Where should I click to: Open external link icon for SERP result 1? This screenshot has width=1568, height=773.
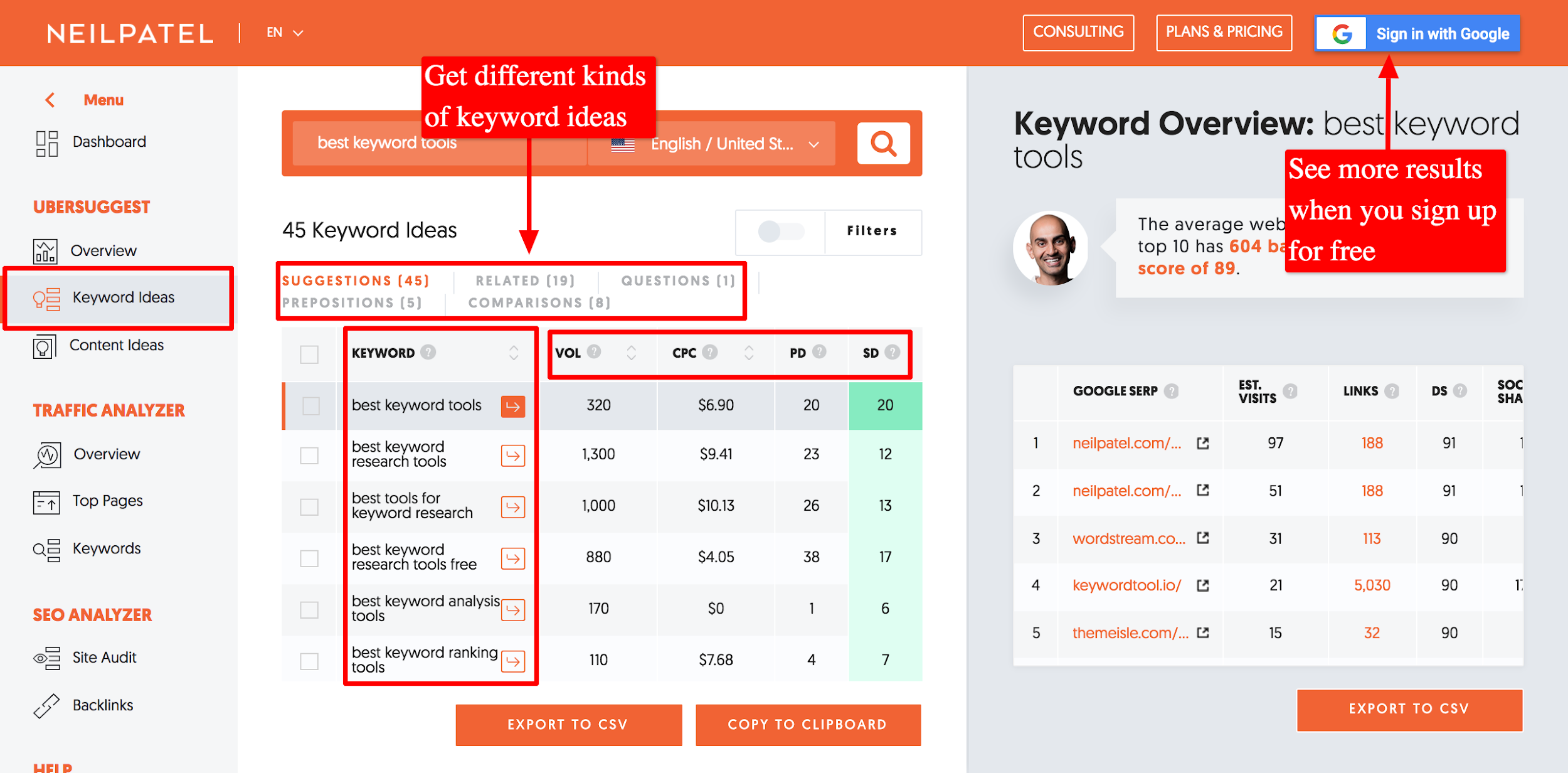tap(1202, 444)
